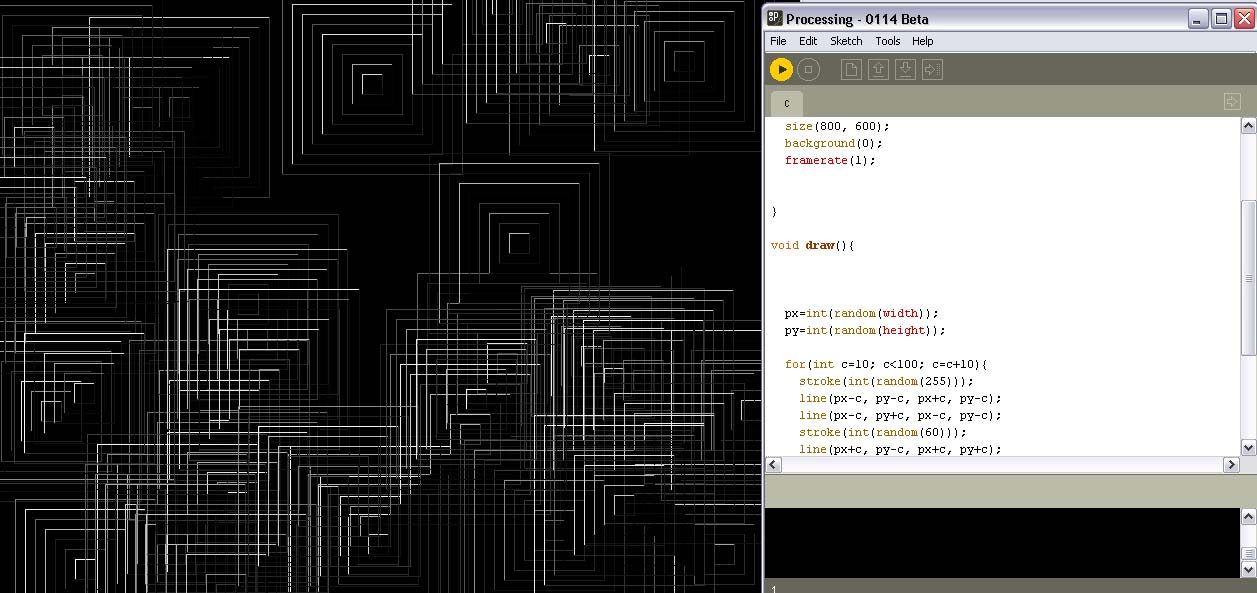This screenshot has width=1257, height=593.
Task: Click the editor vertical scrollbar thumb
Action: tap(1248, 277)
